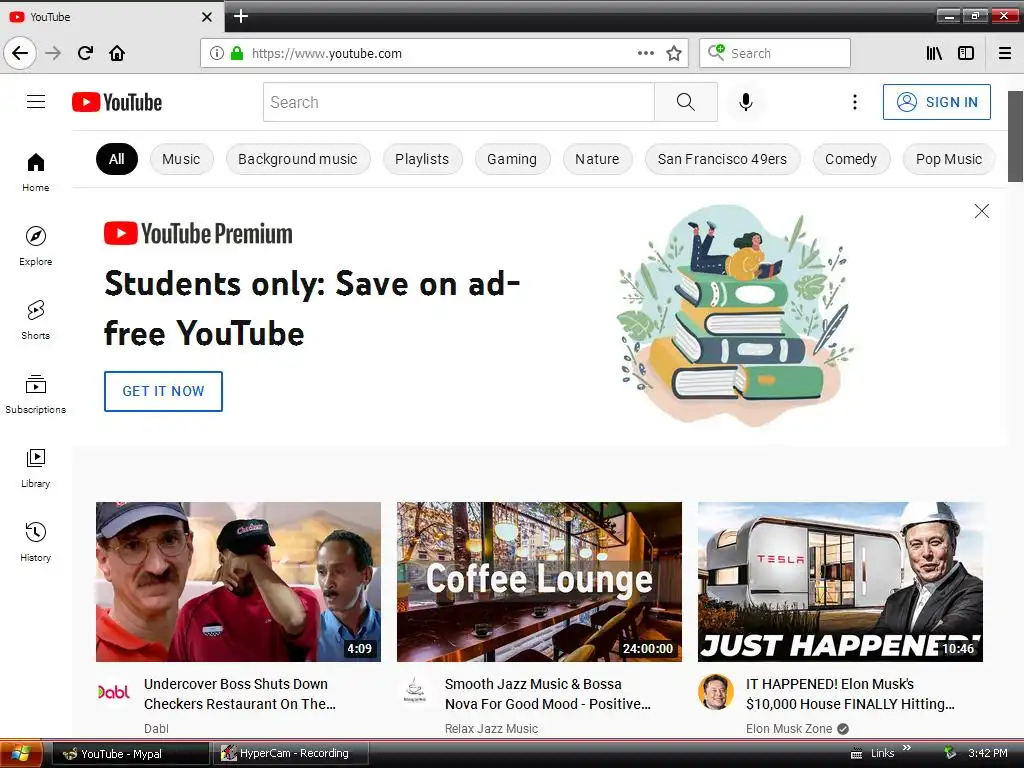Show site information icon in address bar
The image size is (1024, 768).
point(217,53)
